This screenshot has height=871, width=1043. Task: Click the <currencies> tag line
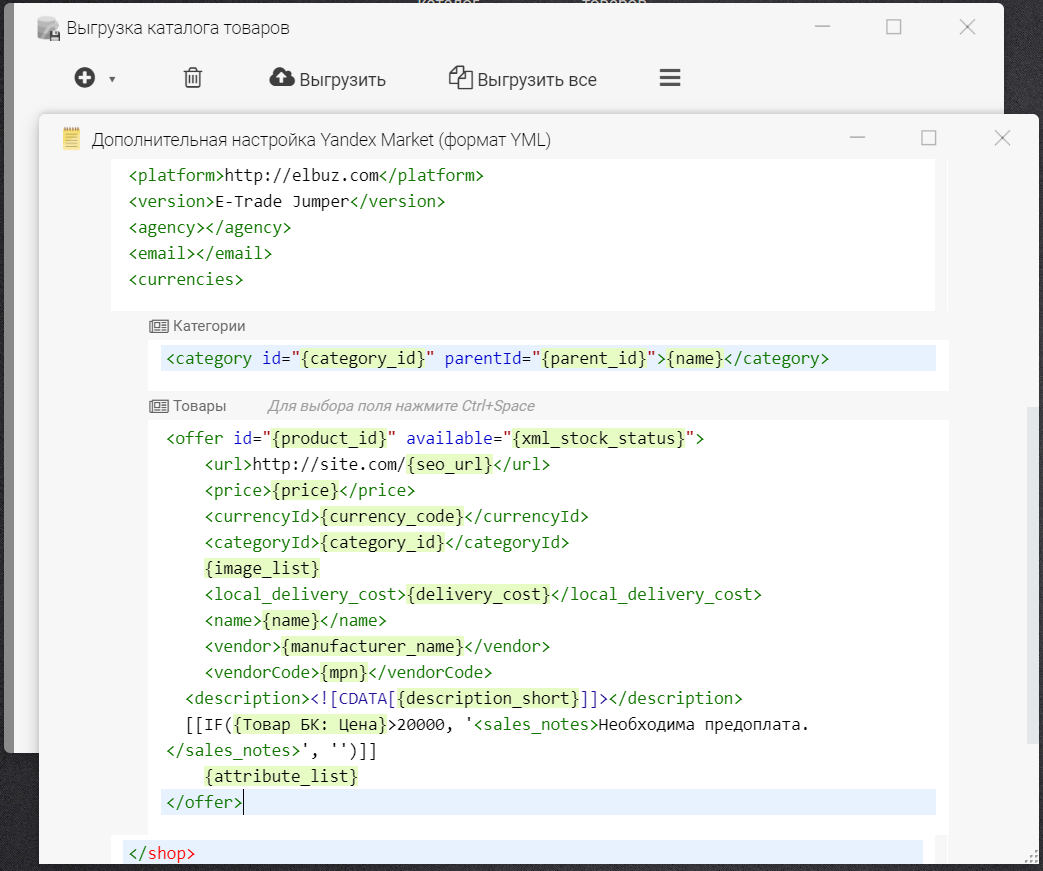pos(186,279)
